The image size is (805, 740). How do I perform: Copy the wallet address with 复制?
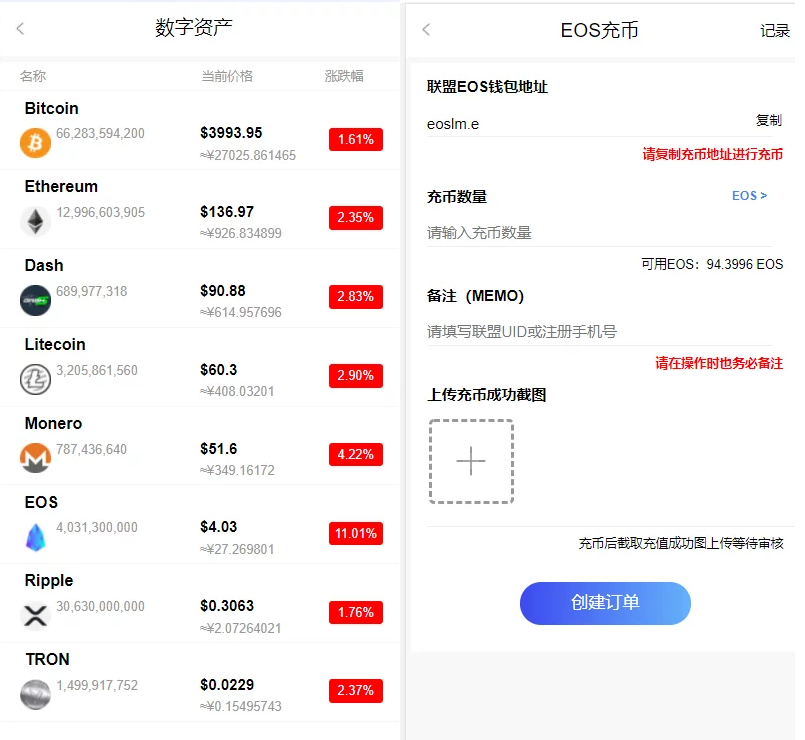click(768, 120)
